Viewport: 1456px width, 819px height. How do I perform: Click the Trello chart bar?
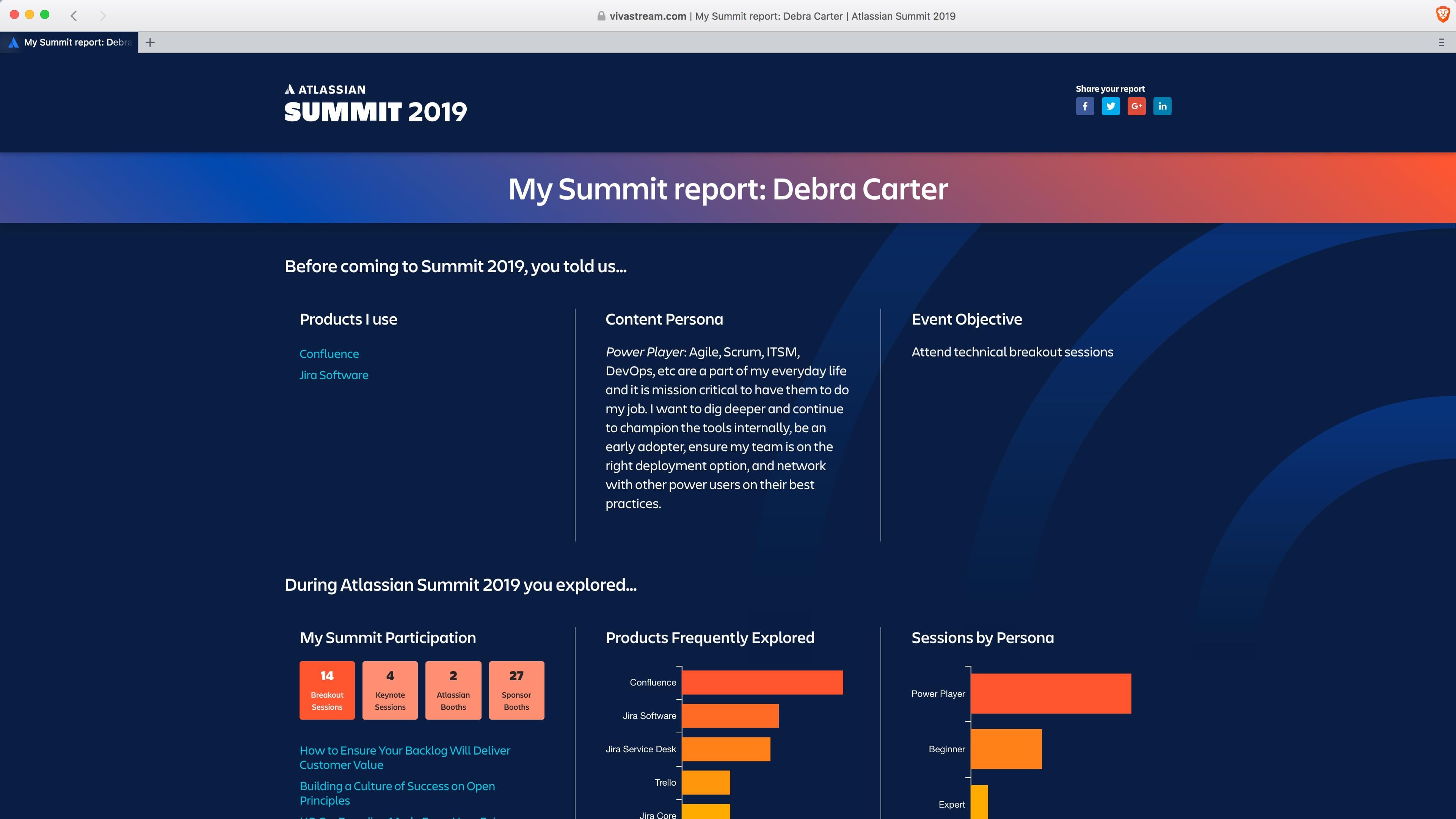pos(706,782)
